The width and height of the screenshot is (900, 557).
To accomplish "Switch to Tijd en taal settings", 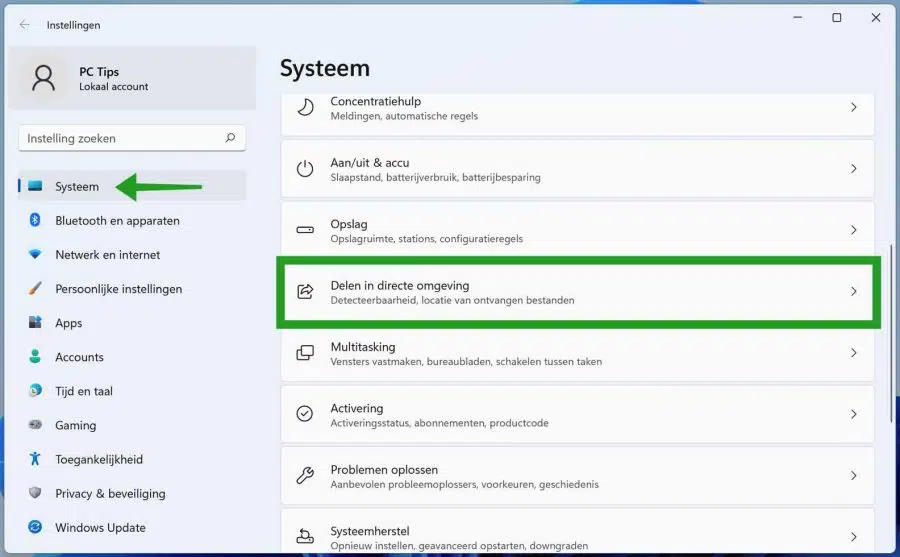I will pos(132,391).
